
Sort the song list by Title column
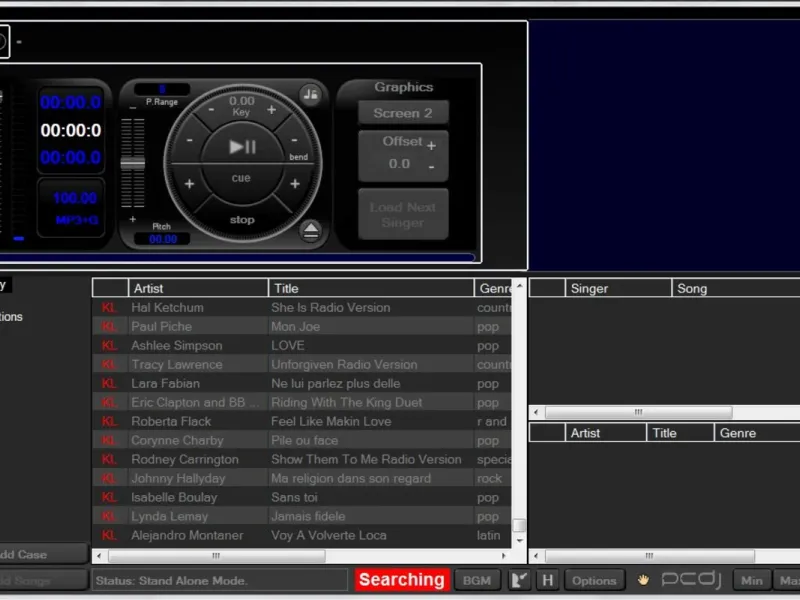coord(371,288)
